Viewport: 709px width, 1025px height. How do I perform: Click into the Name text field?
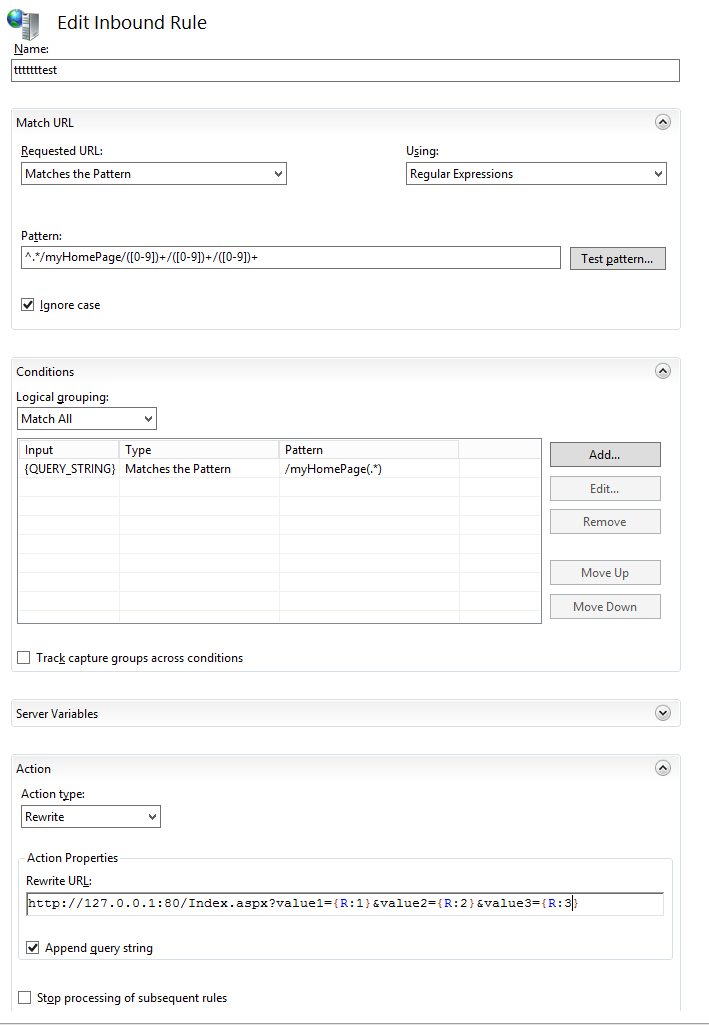(x=345, y=70)
